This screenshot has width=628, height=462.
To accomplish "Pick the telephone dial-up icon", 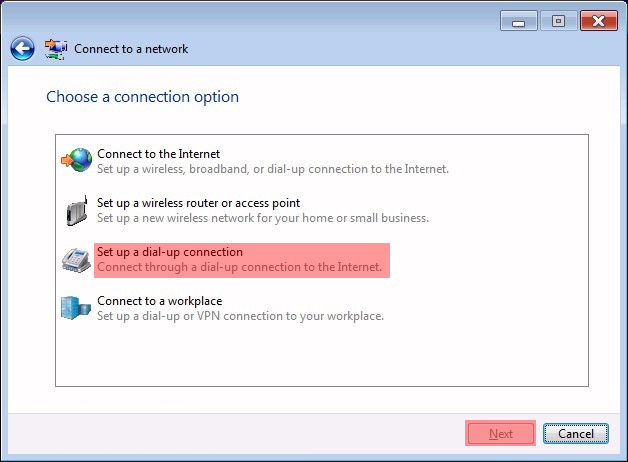I will tap(76, 260).
